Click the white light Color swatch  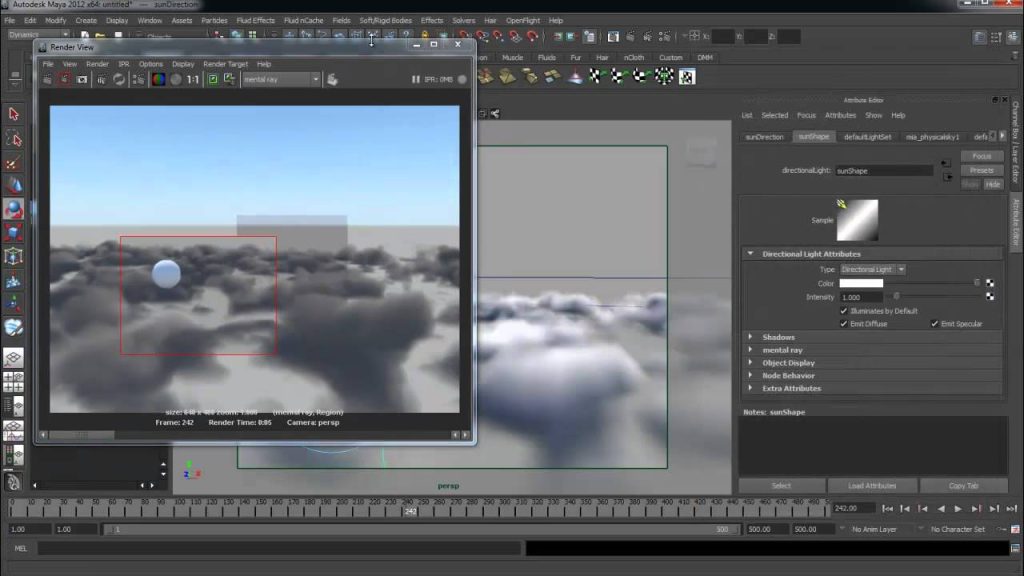pyautogui.click(x=861, y=283)
